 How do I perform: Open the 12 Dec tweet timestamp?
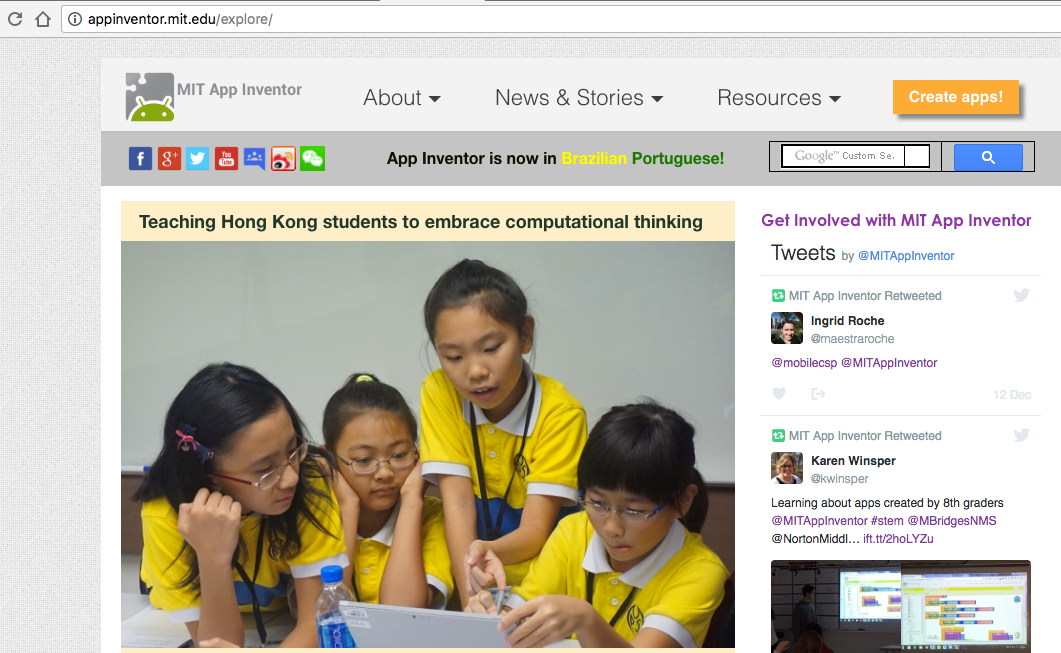(x=1012, y=395)
